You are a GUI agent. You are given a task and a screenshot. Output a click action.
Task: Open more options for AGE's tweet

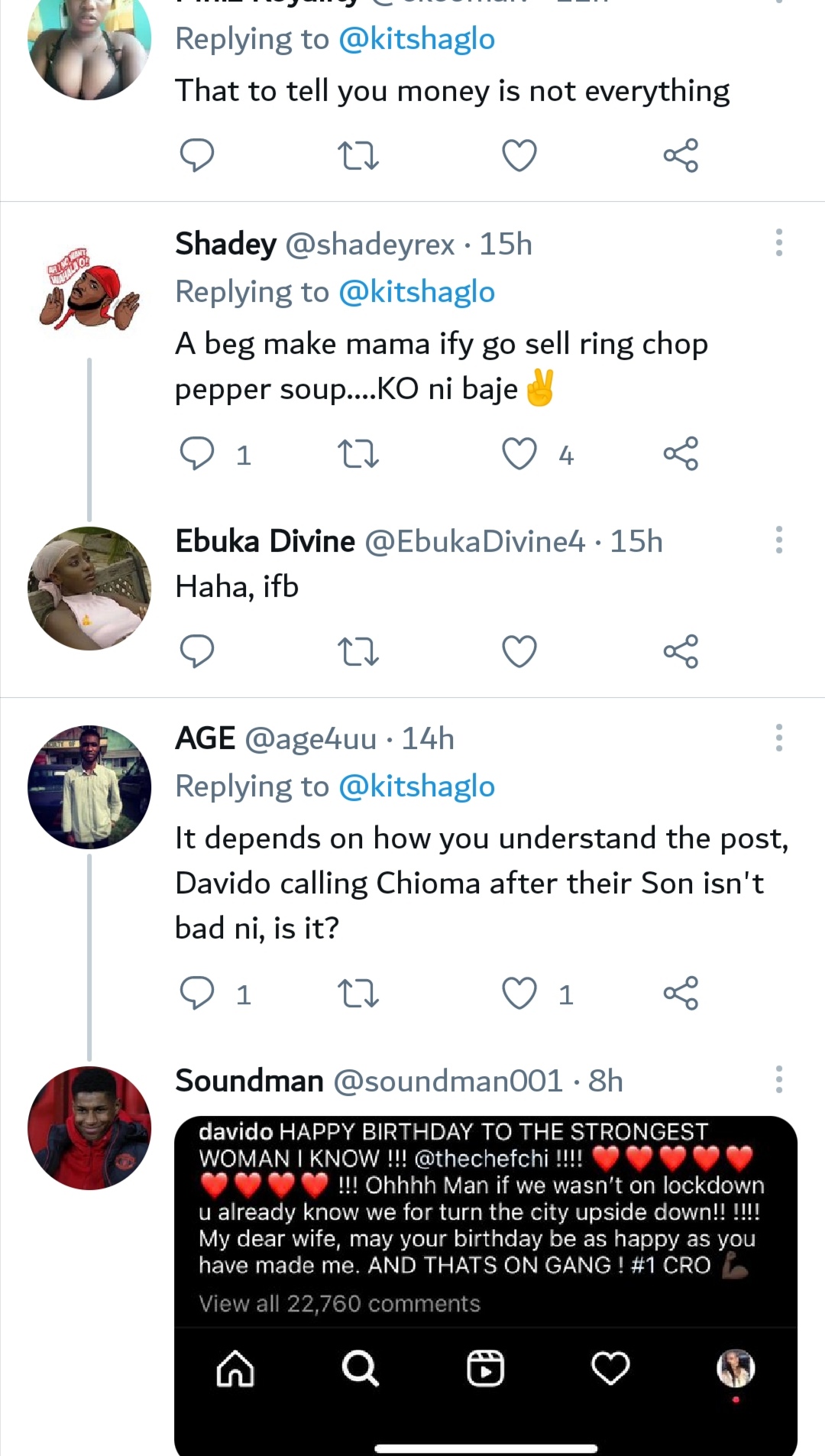coord(778,738)
